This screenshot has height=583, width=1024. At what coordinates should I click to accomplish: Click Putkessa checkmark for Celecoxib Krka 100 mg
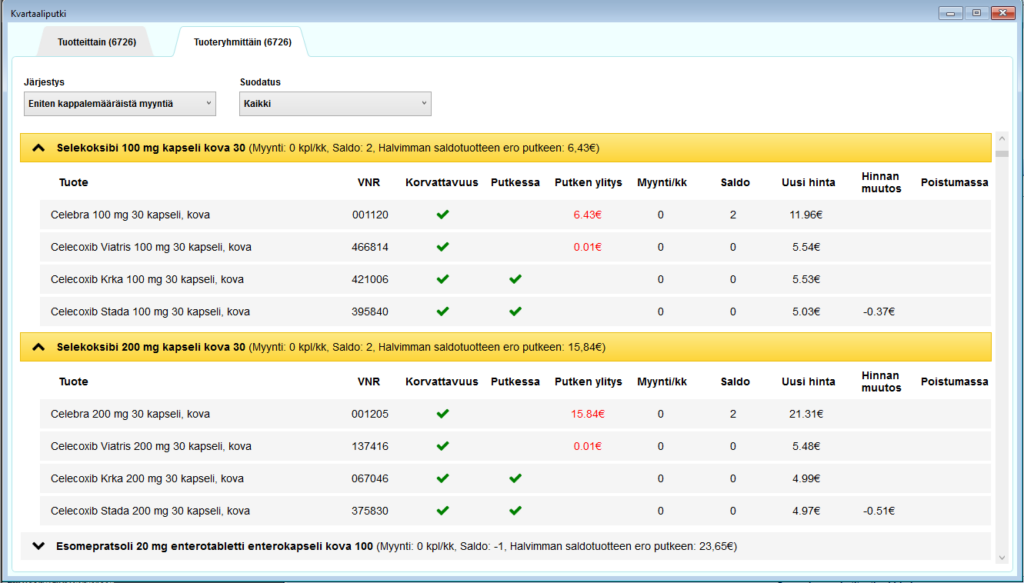click(x=515, y=279)
